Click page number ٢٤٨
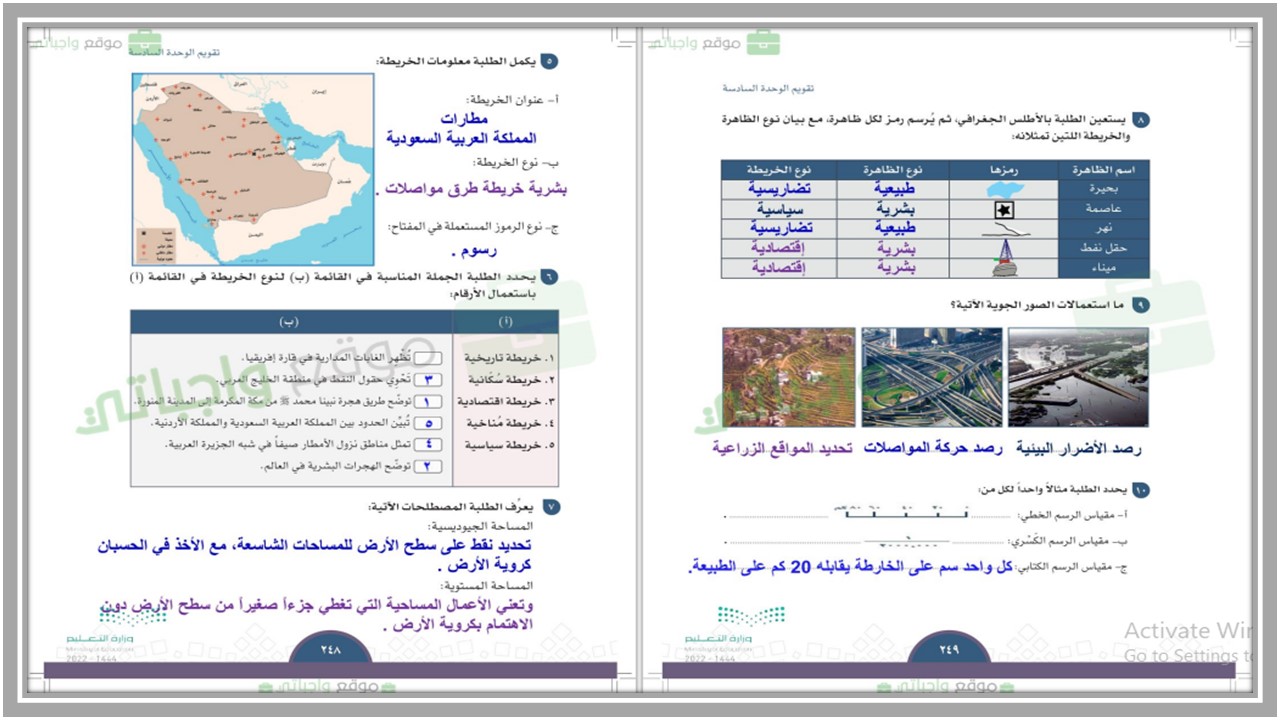This screenshot has height=720, width=1280. point(331,649)
